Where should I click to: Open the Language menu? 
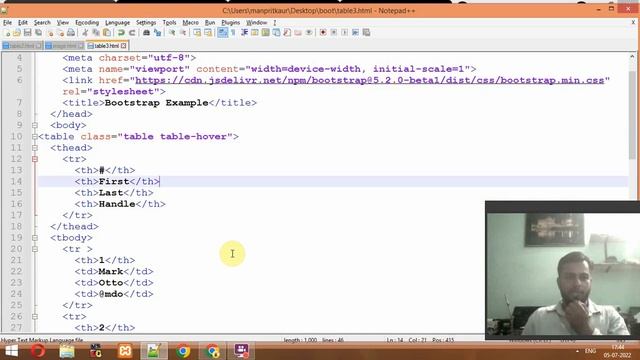(117, 22)
